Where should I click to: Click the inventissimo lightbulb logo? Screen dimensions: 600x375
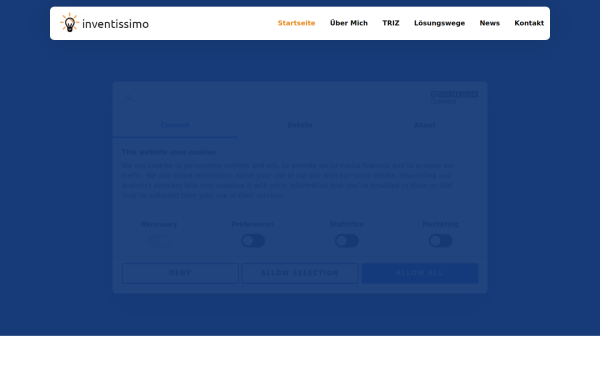coord(104,23)
